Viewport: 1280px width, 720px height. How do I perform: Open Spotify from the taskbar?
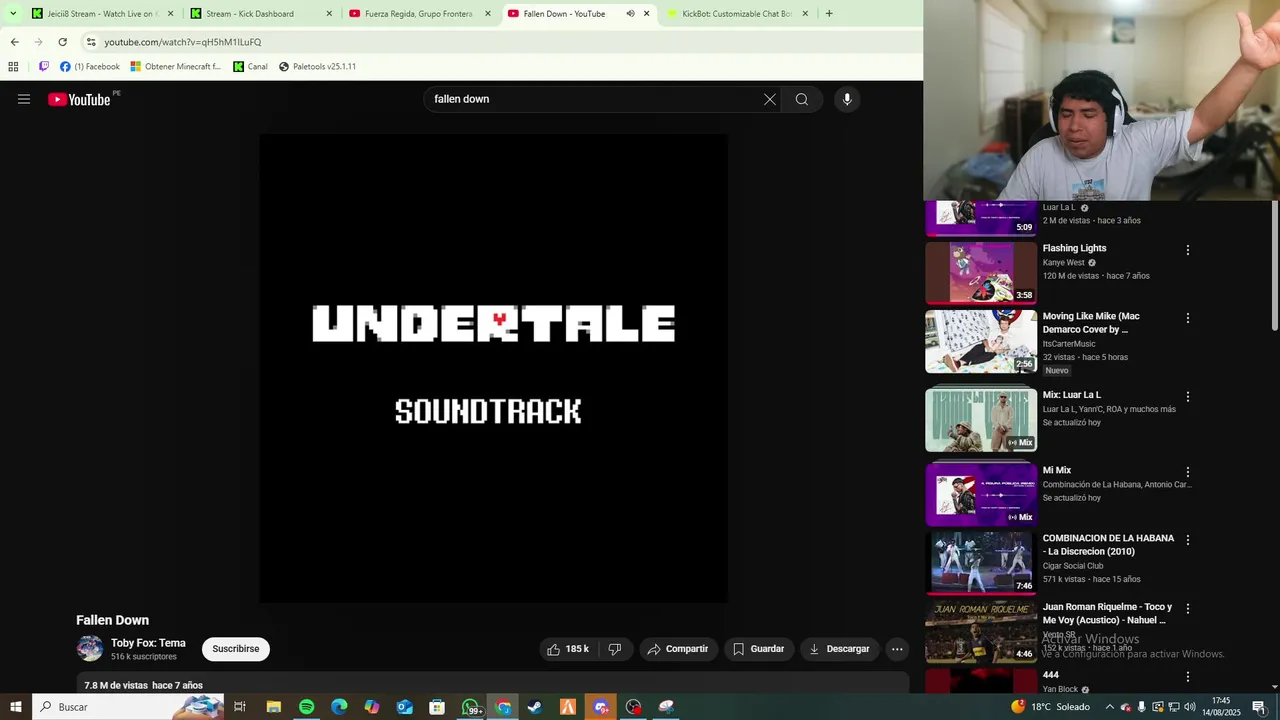pyautogui.click(x=306, y=707)
